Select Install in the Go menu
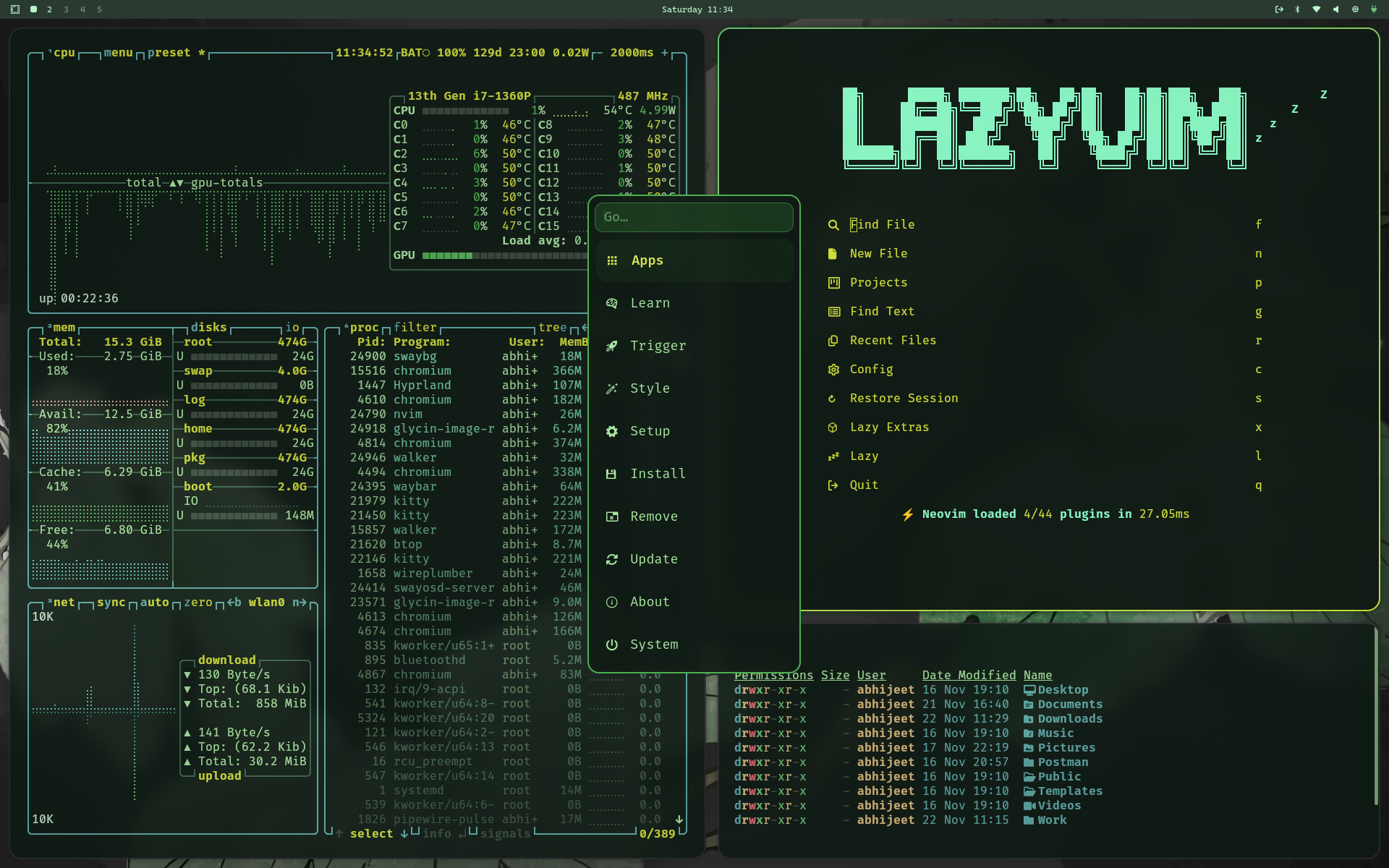The height and width of the screenshot is (868, 1389). click(694, 474)
